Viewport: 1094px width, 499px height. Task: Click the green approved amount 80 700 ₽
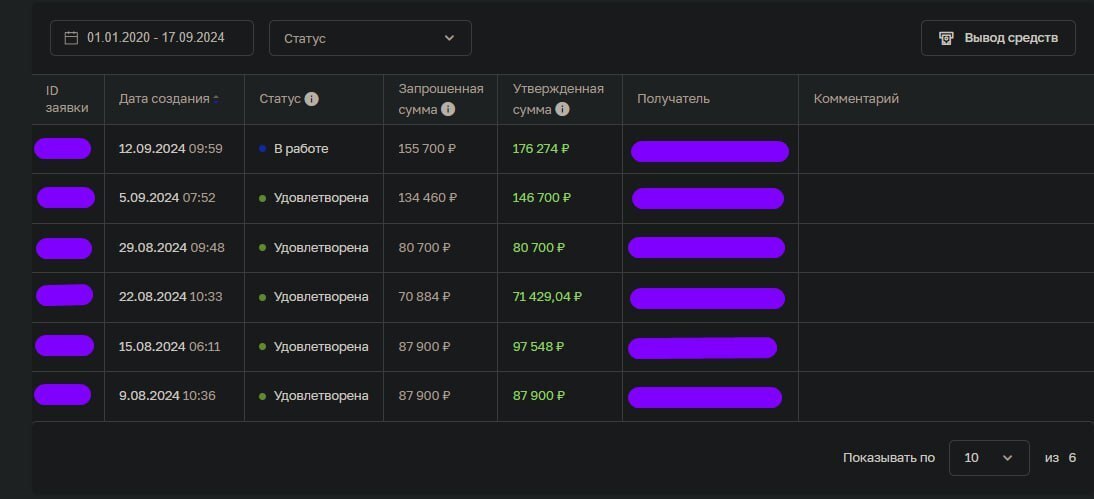(539, 248)
